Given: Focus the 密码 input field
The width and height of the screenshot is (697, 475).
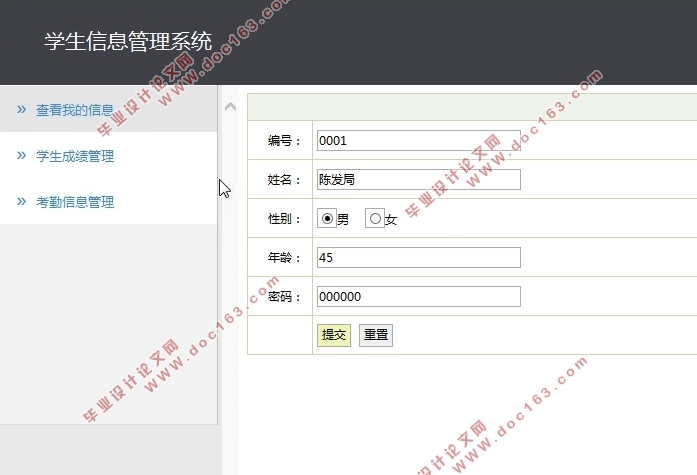Looking at the screenshot, I should (x=419, y=296).
